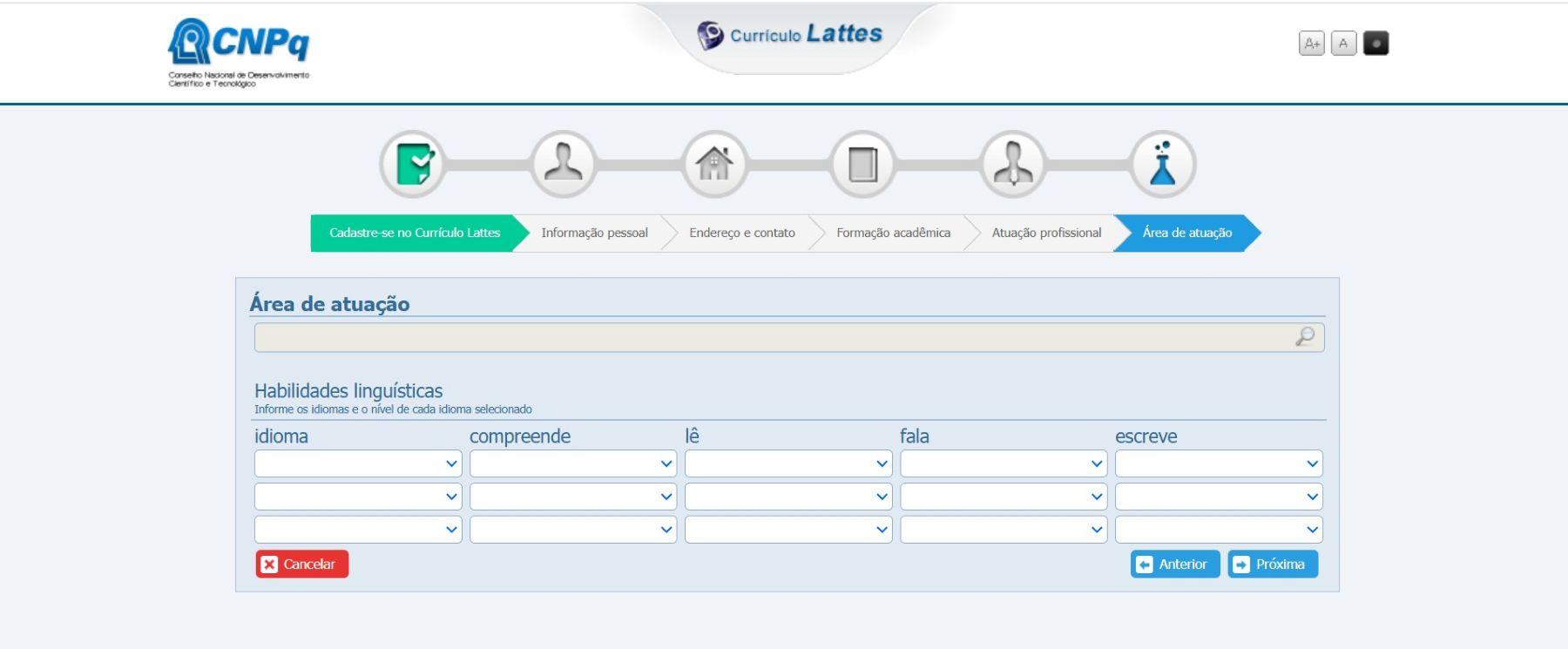This screenshot has height=649, width=1568.
Task: Click the CNPq logo
Action: (239, 52)
